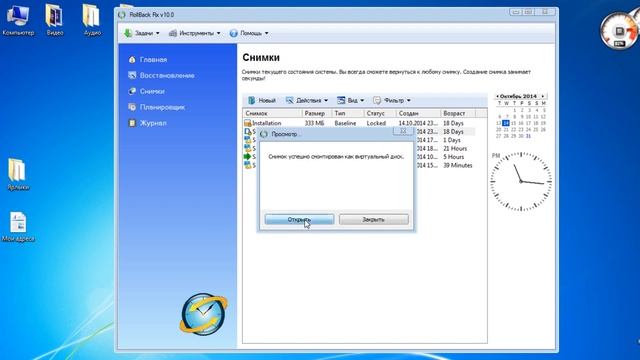Viewport: 640px width, 360px height.
Task: Sort by the Тип column header
Action: click(348, 113)
